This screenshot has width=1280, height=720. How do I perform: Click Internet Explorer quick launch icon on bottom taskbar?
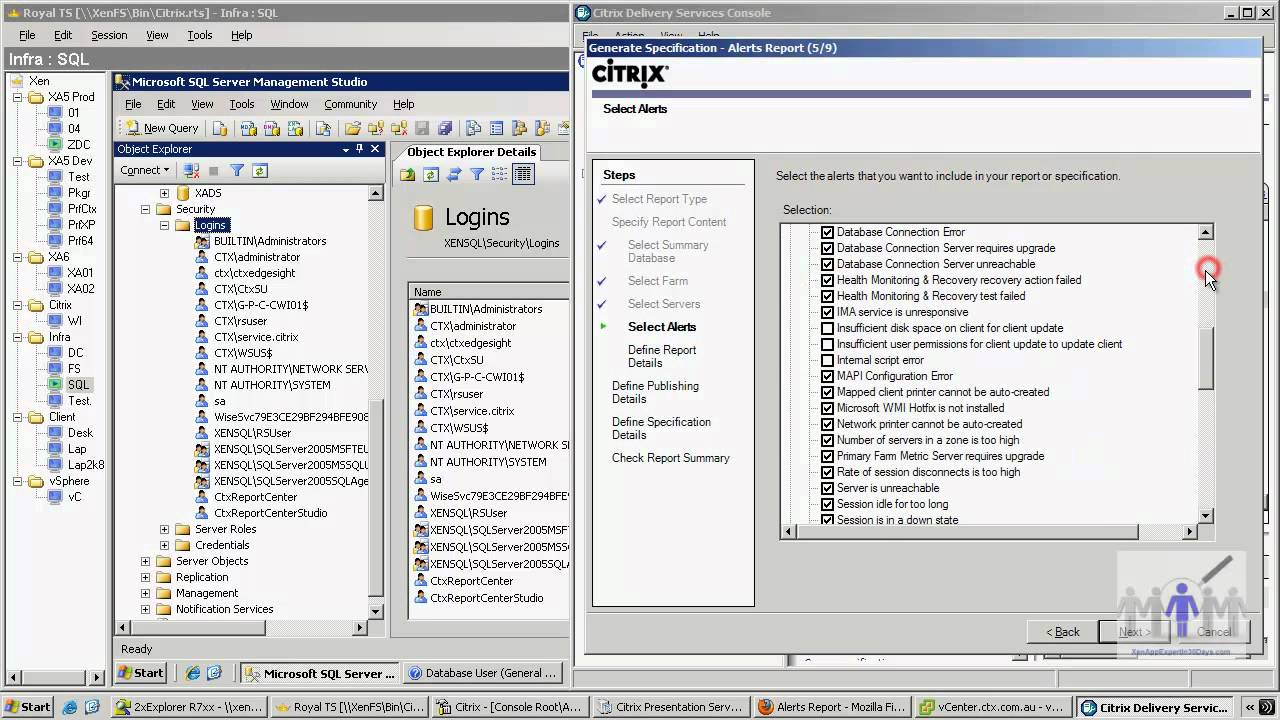(69, 707)
